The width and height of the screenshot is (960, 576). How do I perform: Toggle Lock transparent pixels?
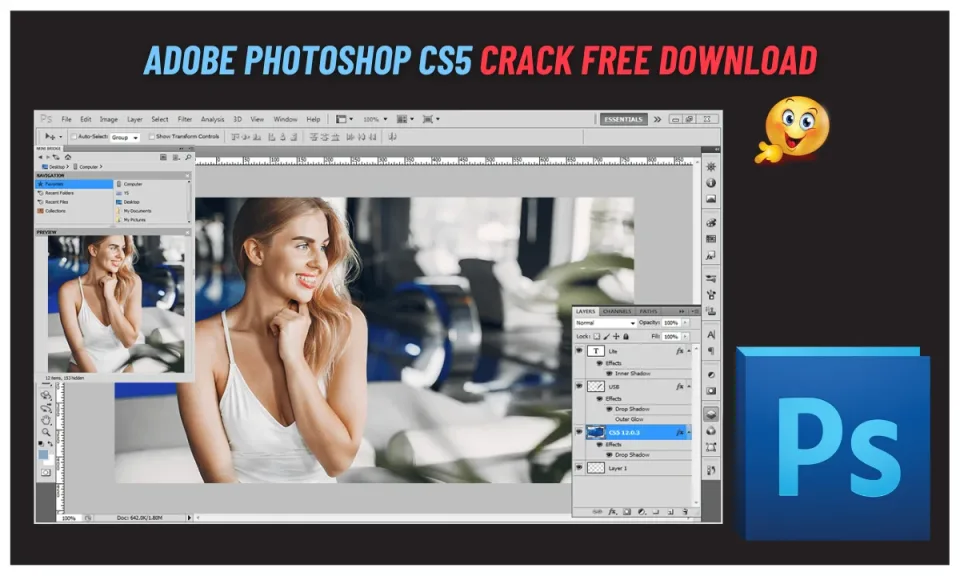point(597,337)
